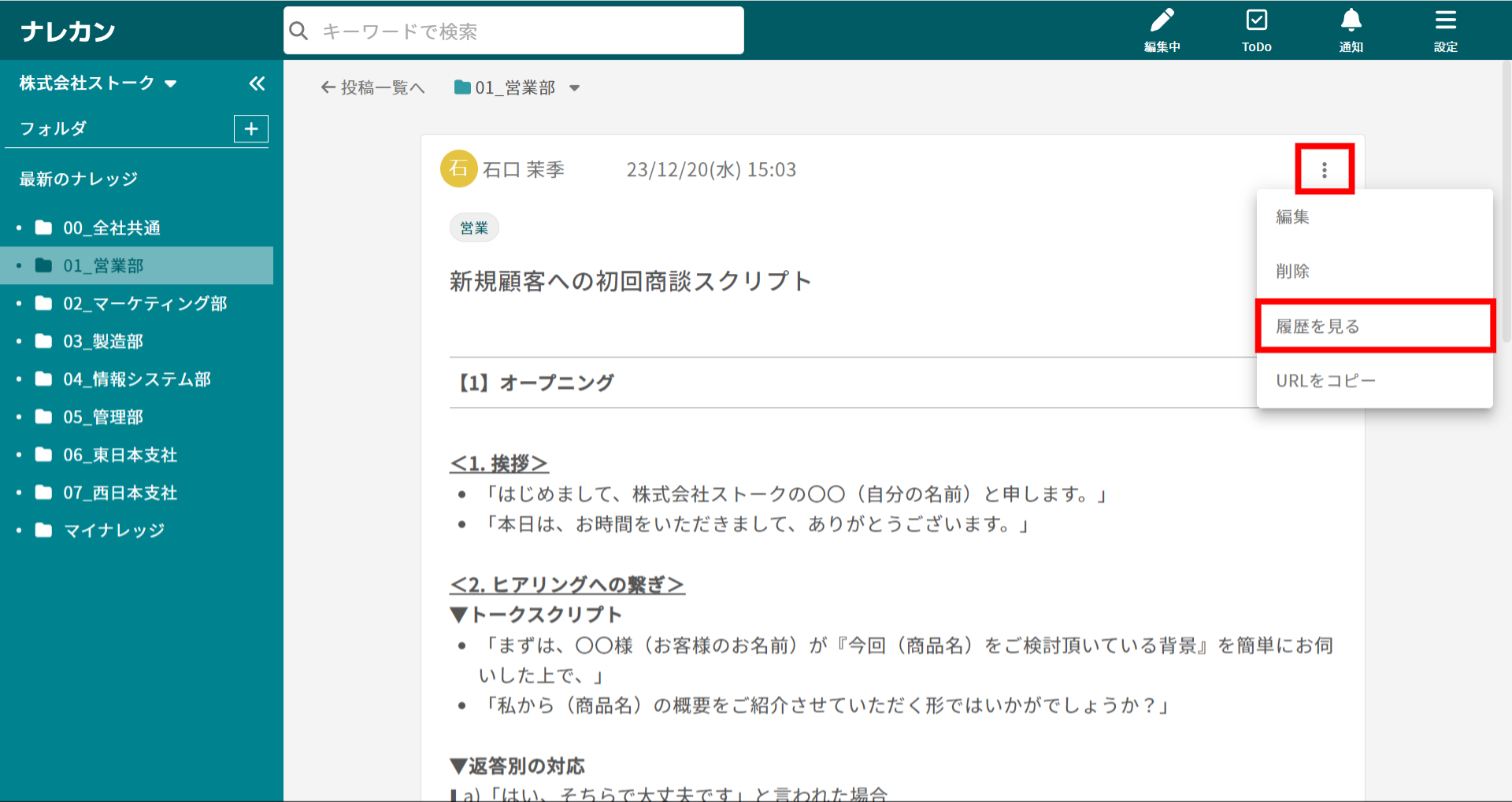Viewport: 1512px width, 802px height.
Task: Click the three-dot post options icon
Action: pyautogui.click(x=1325, y=170)
